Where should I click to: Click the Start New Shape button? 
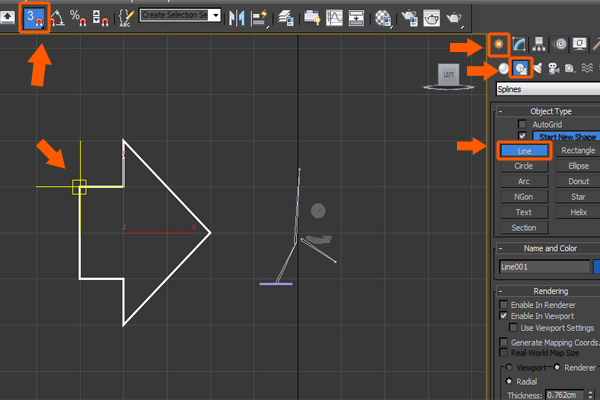(x=567, y=136)
